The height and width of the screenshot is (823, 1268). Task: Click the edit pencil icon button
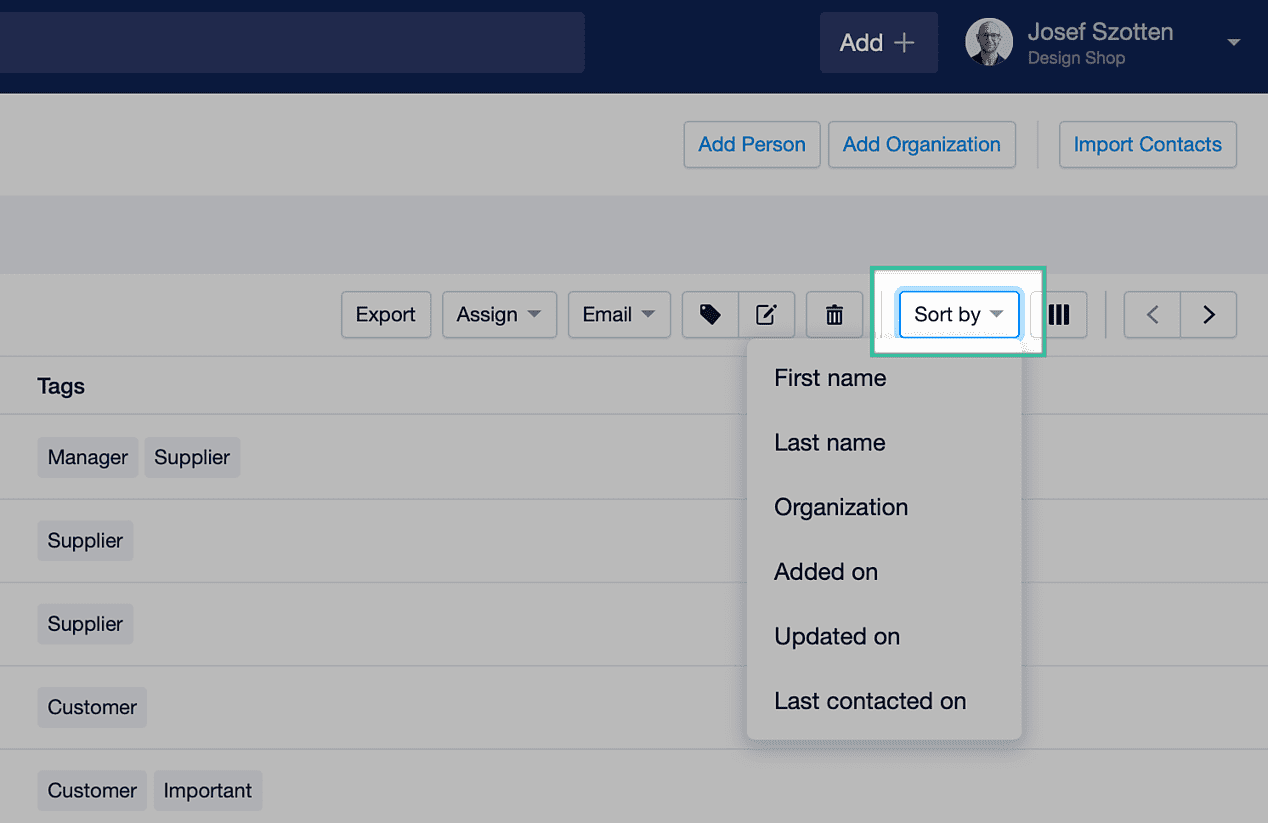767,315
